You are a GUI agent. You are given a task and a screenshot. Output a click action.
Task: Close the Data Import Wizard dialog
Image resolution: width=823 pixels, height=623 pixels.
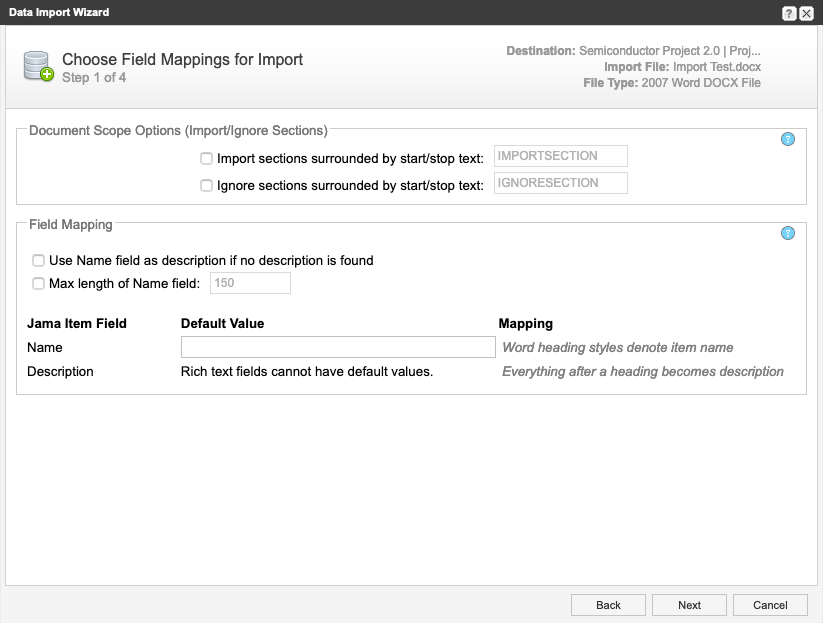point(806,13)
